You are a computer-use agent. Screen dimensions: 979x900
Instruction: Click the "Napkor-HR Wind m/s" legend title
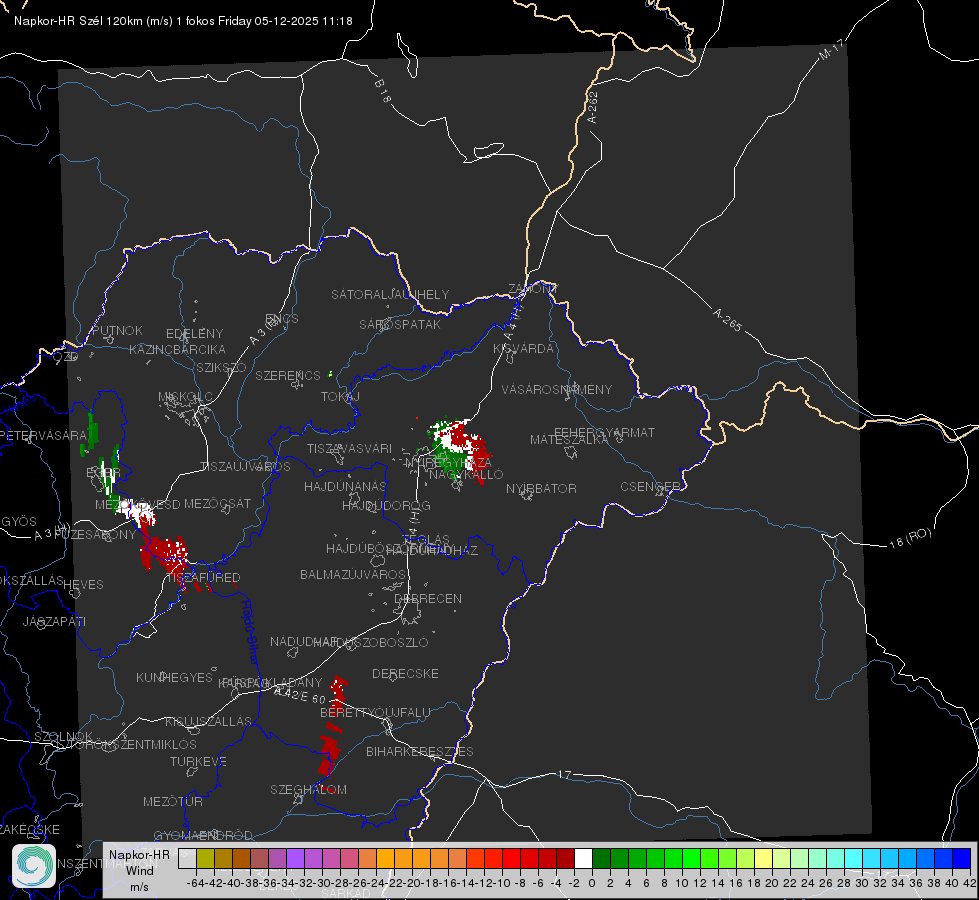[x=139, y=870]
